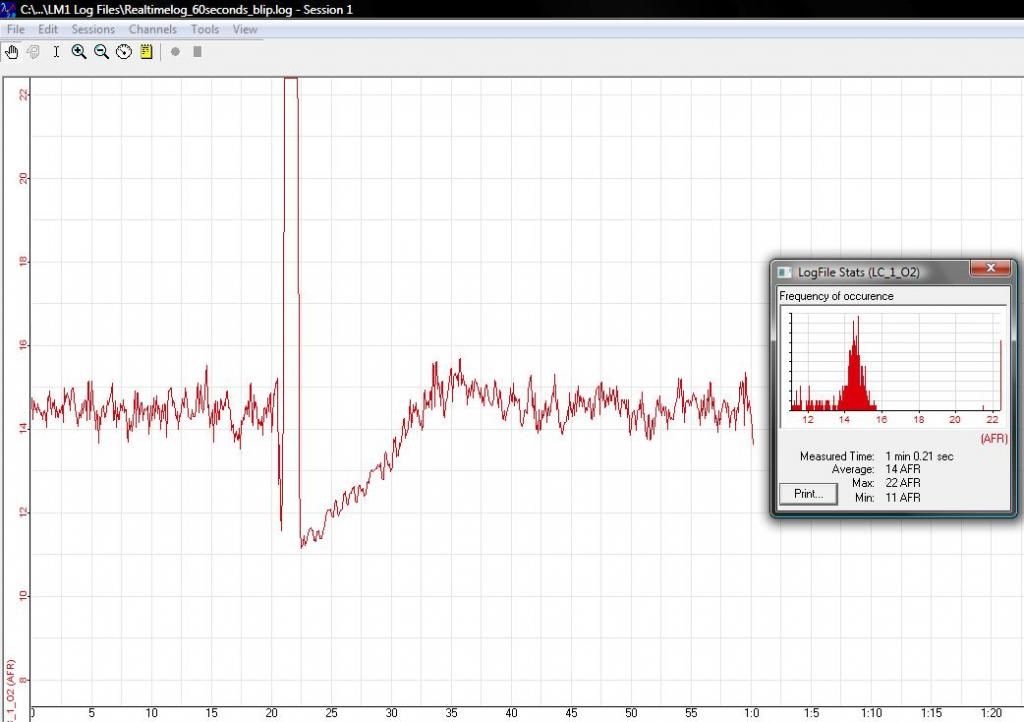Open the gauge dial tool

[x=124, y=51]
